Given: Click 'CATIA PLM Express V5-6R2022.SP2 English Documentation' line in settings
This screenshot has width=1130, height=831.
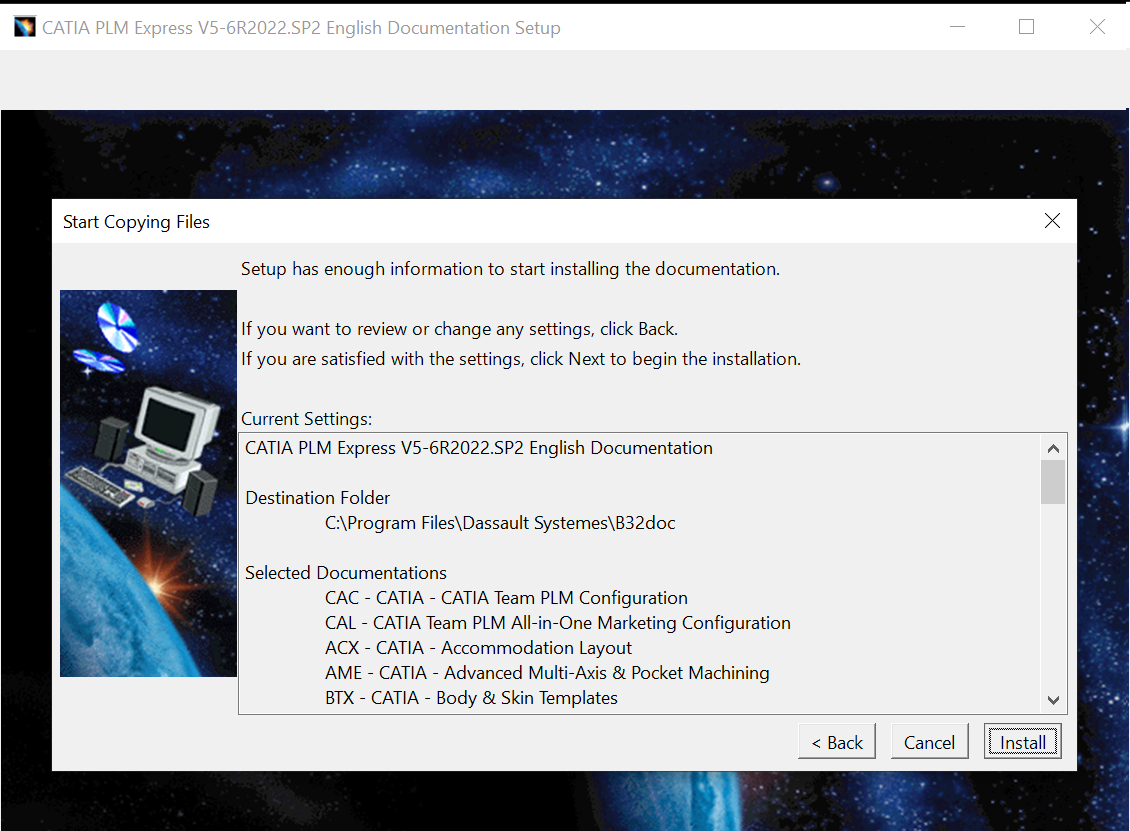Looking at the screenshot, I should pyautogui.click(x=479, y=448).
